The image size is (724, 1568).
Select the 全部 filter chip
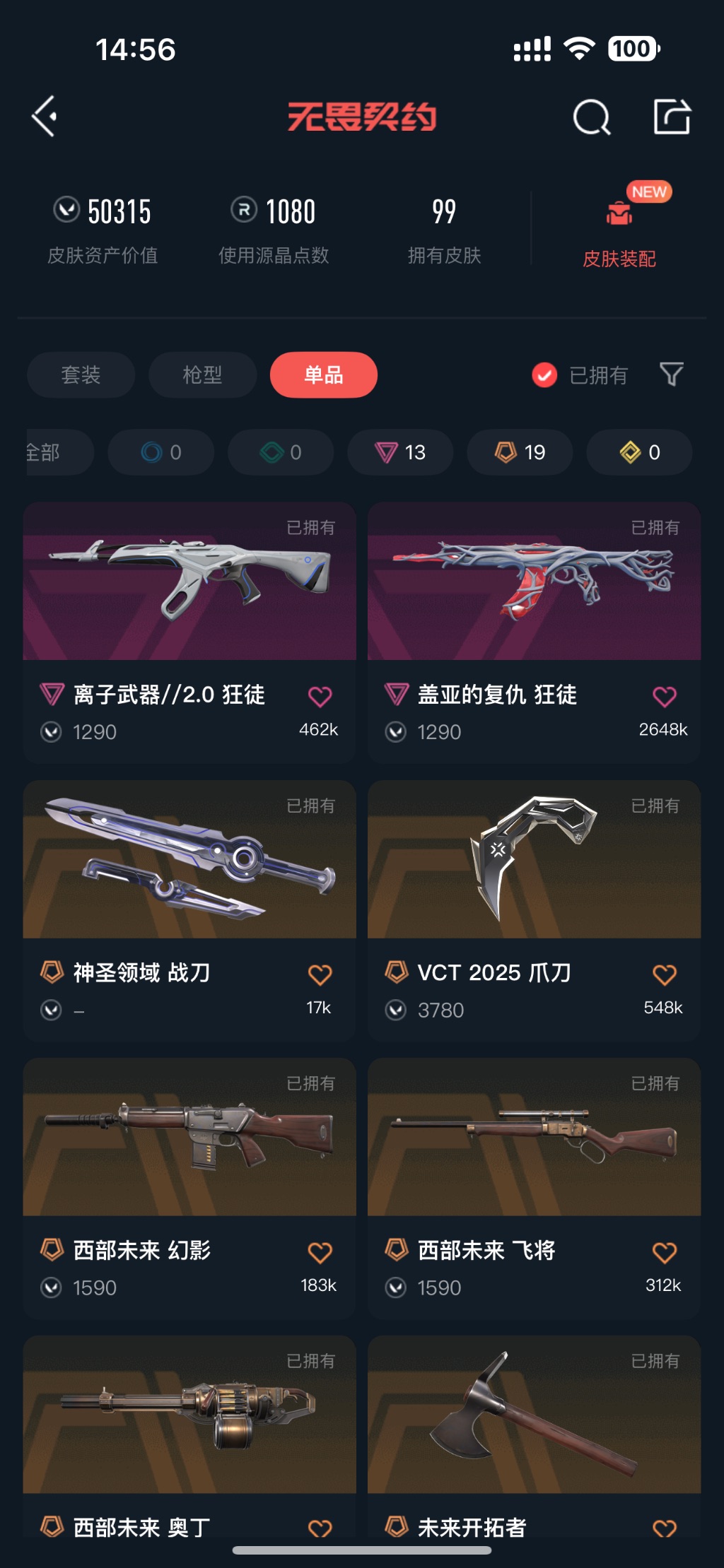click(59, 452)
